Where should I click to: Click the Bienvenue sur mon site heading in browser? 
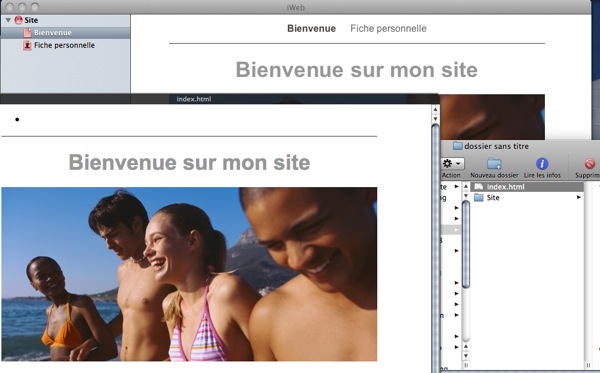tap(189, 162)
